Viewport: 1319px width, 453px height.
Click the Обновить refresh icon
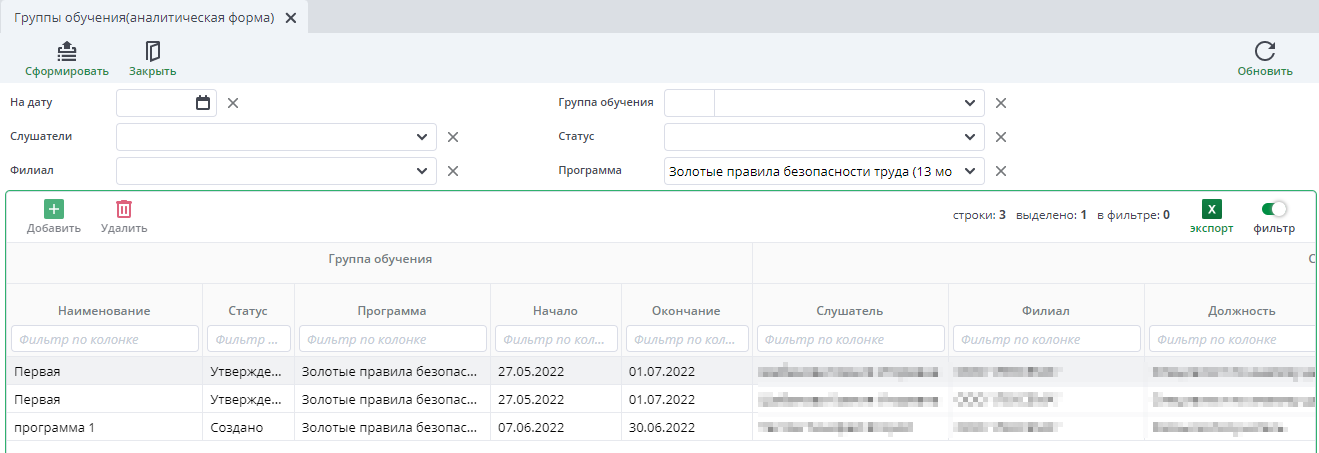point(1265,51)
